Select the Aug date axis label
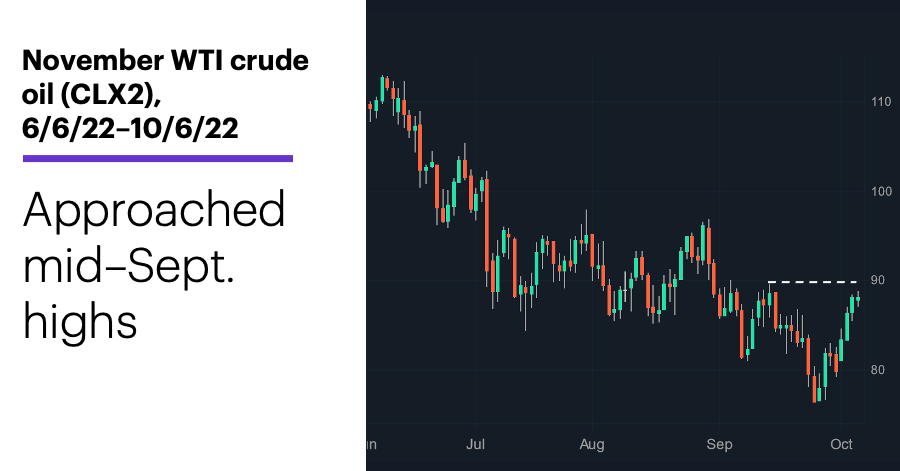This screenshot has width=900, height=471. click(x=592, y=444)
